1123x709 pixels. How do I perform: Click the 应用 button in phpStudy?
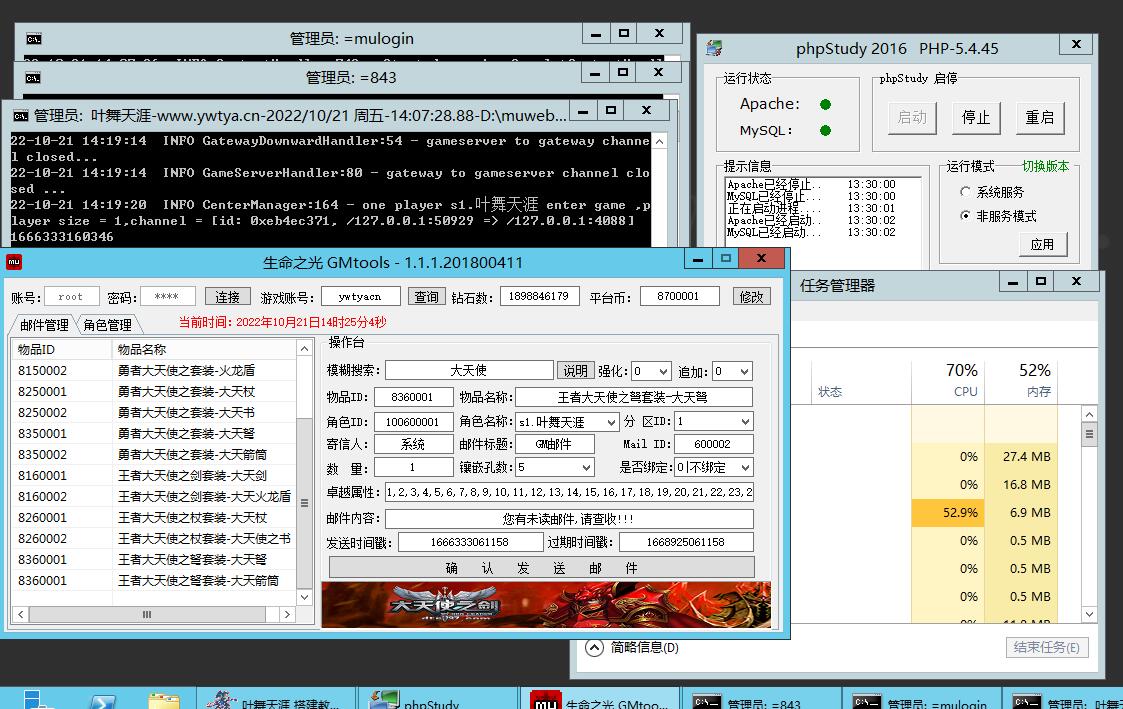[1043, 244]
